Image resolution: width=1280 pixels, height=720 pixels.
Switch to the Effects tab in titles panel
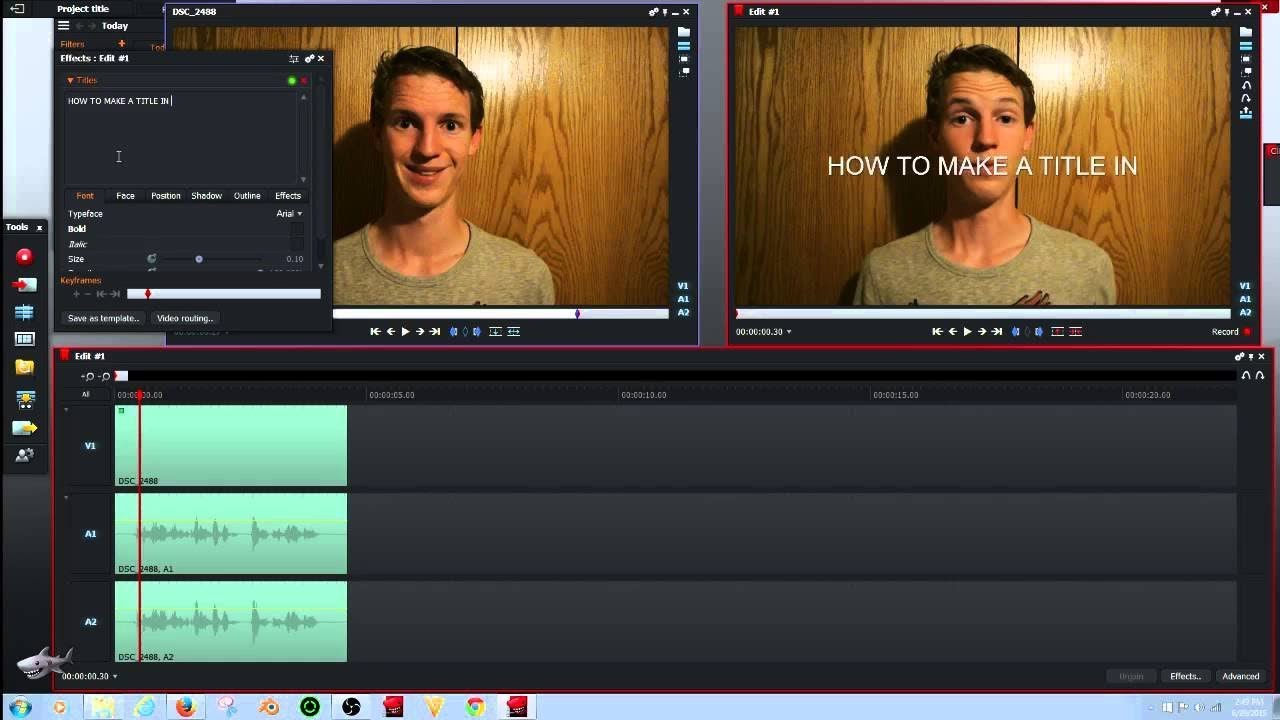288,196
